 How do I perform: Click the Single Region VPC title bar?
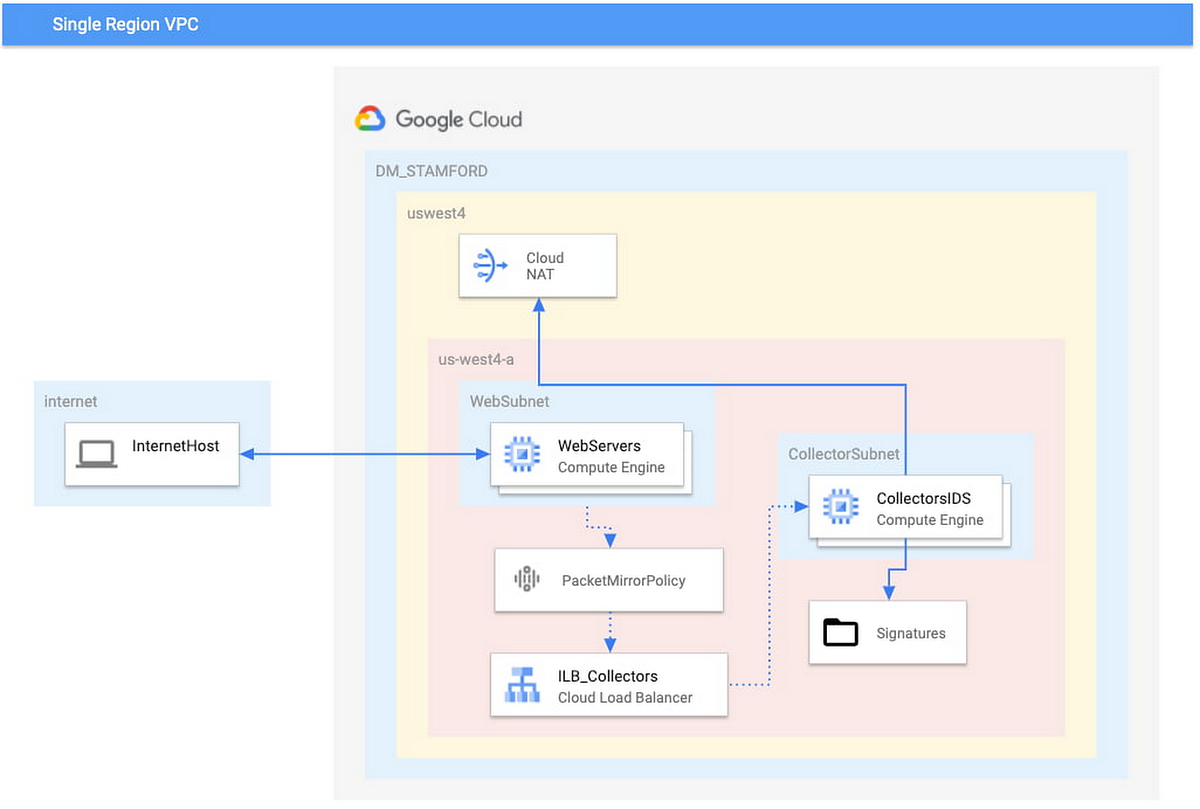[125, 24]
